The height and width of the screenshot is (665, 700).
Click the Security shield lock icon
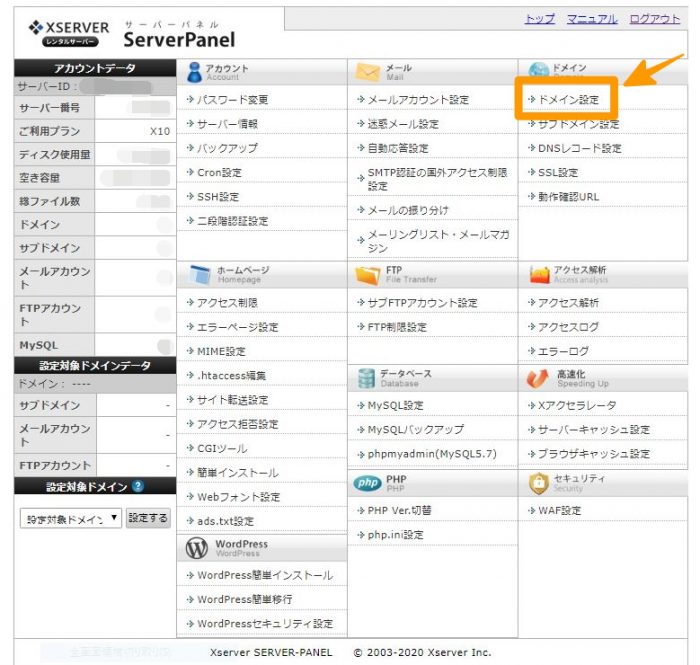click(538, 483)
